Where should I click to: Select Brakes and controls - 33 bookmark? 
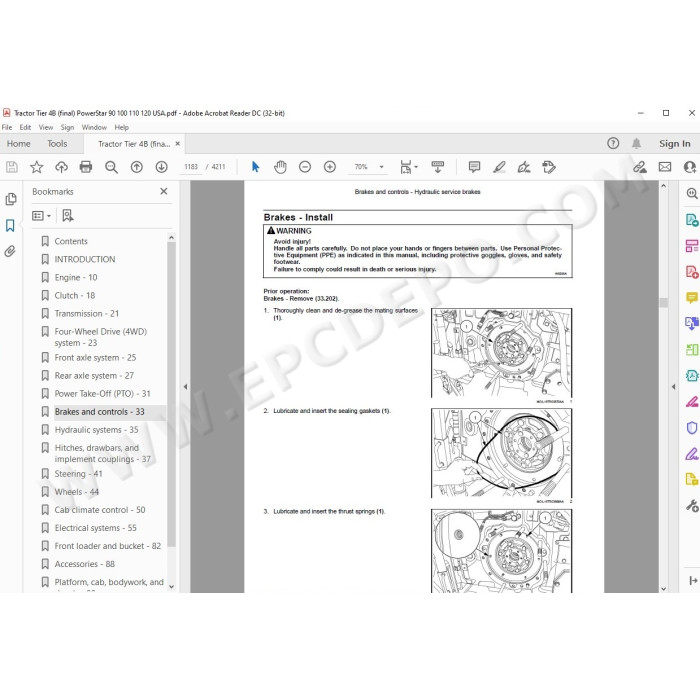pyautogui.click(x=101, y=412)
